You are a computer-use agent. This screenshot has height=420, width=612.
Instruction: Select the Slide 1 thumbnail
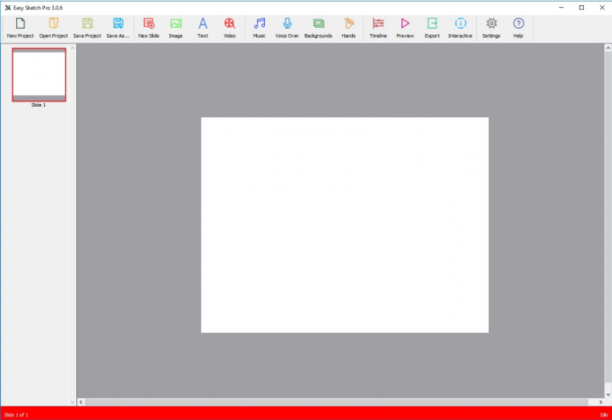click(39, 75)
